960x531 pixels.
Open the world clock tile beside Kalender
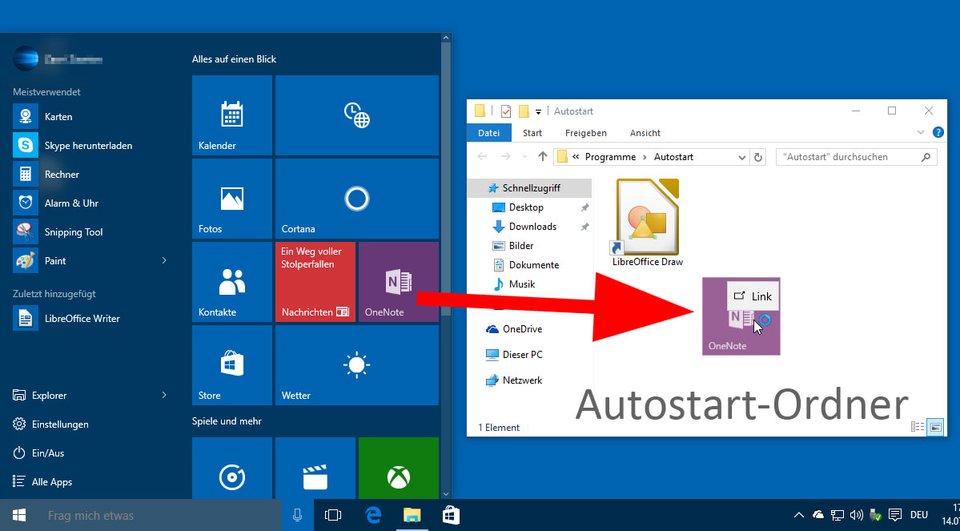pos(357,115)
